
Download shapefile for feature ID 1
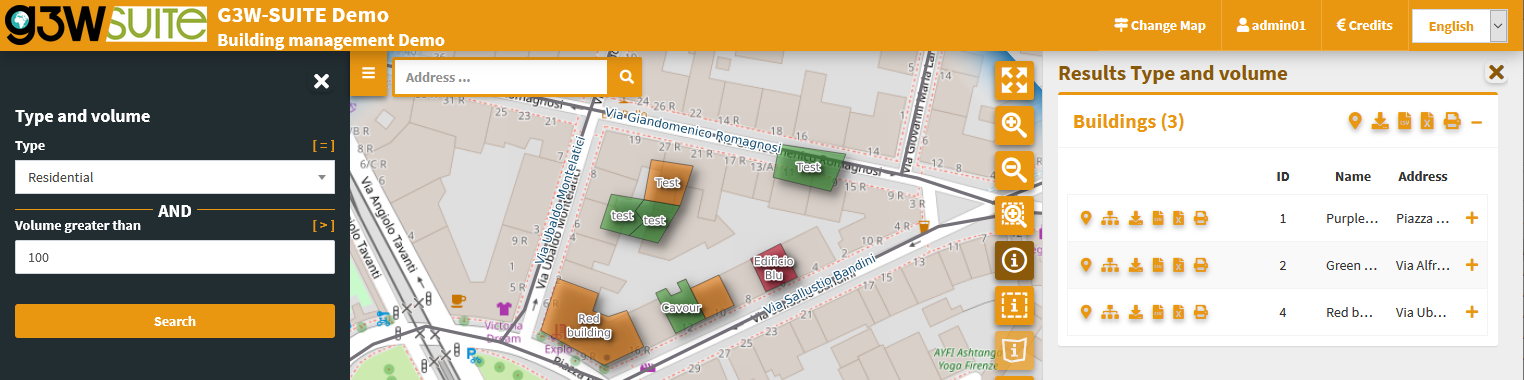pos(1135,218)
